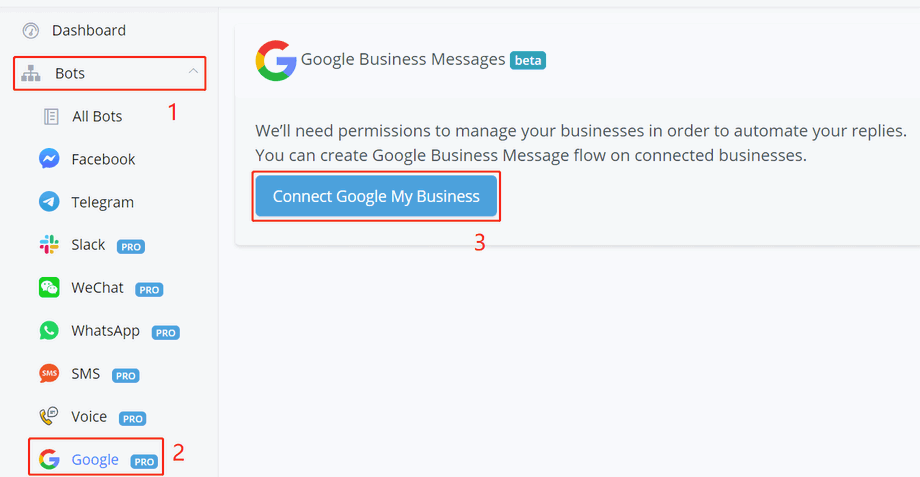
Task: Click the Google G sidebar icon
Action: pos(49,460)
